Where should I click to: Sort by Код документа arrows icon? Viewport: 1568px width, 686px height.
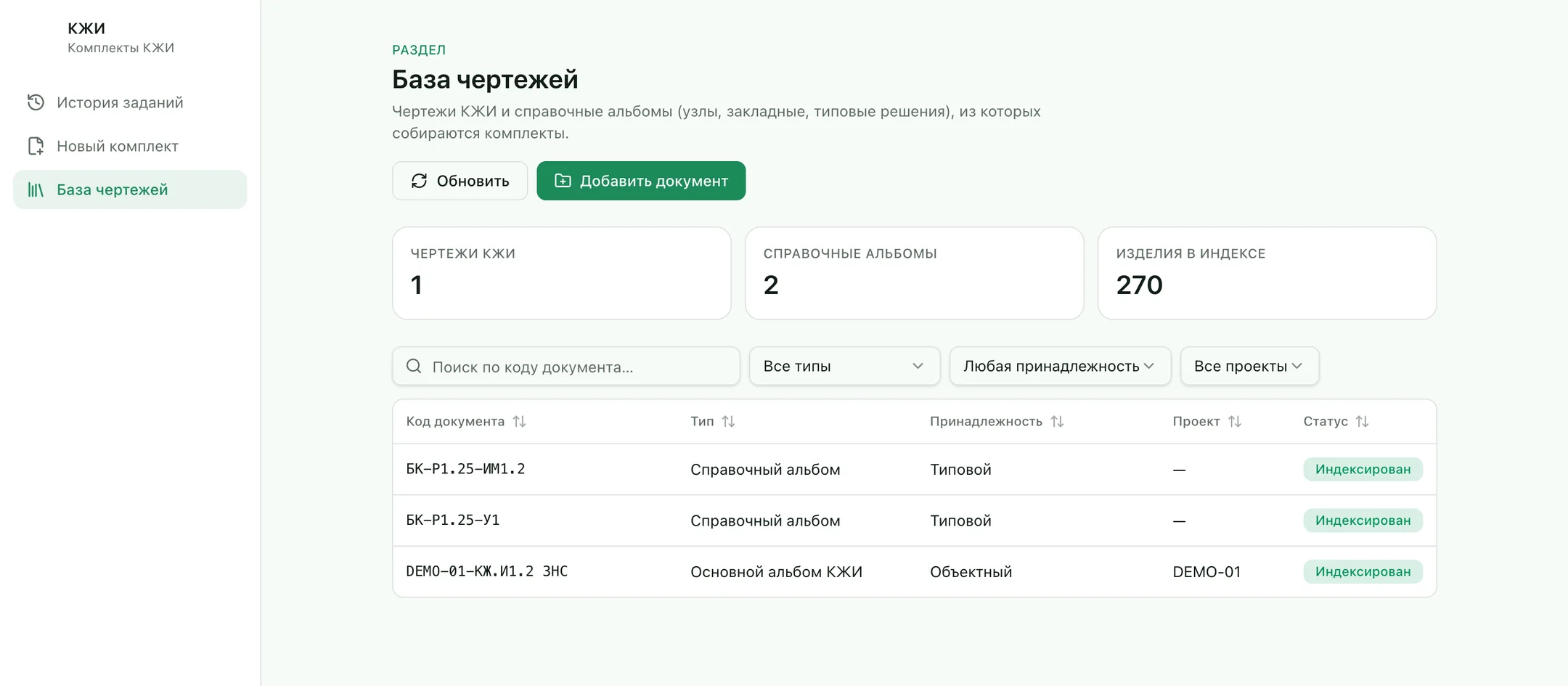(519, 422)
